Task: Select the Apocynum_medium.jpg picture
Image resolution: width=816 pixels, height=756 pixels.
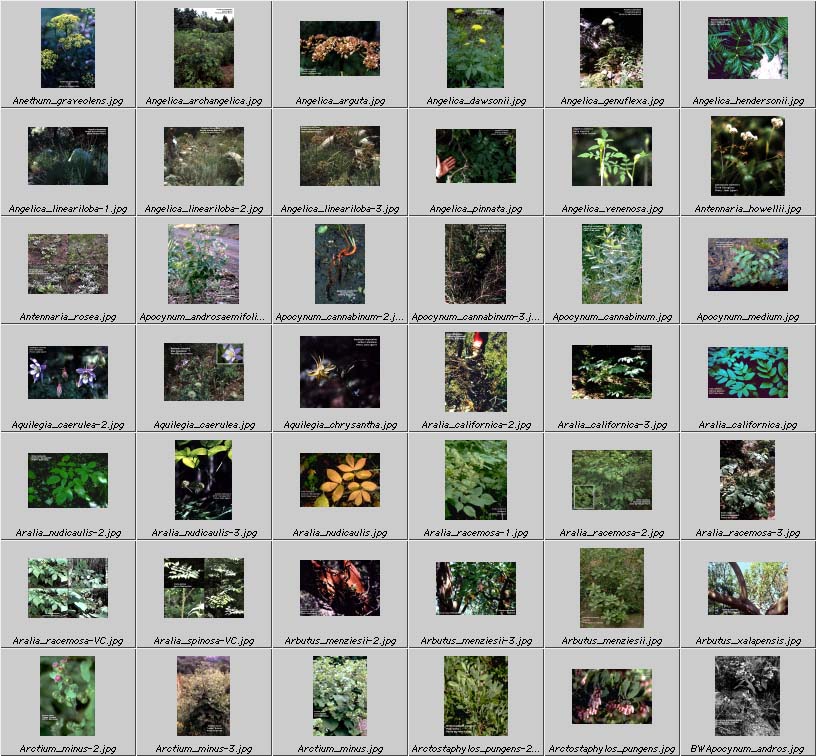Action: (747, 264)
